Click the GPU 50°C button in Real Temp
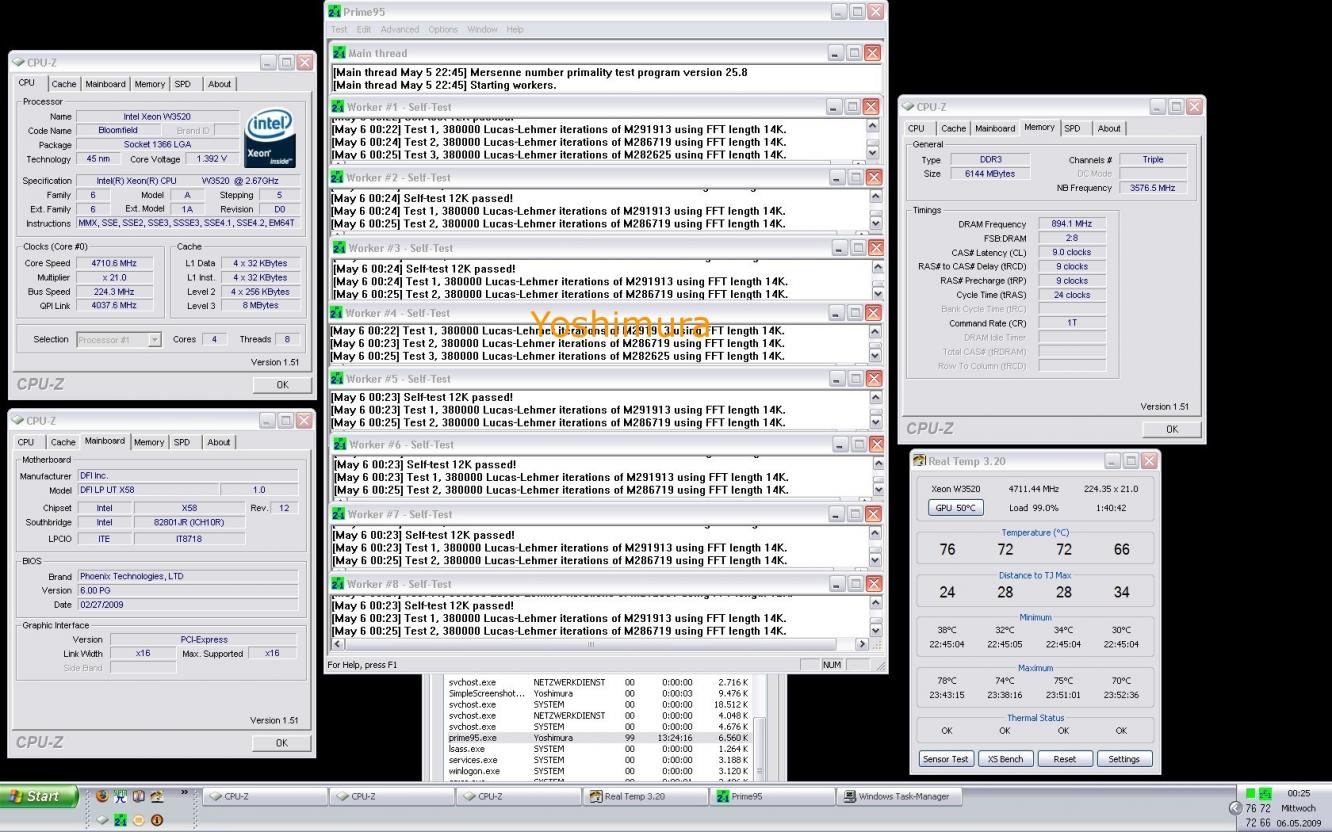Screen dimensions: 1332x832 [955, 508]
